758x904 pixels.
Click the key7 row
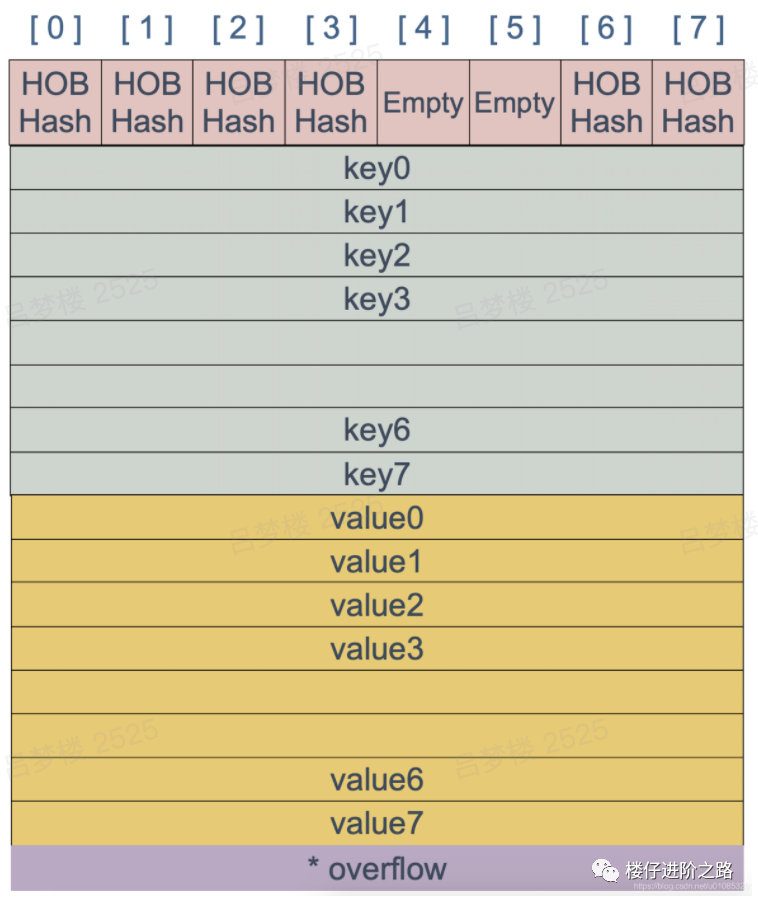coord(376,474)
